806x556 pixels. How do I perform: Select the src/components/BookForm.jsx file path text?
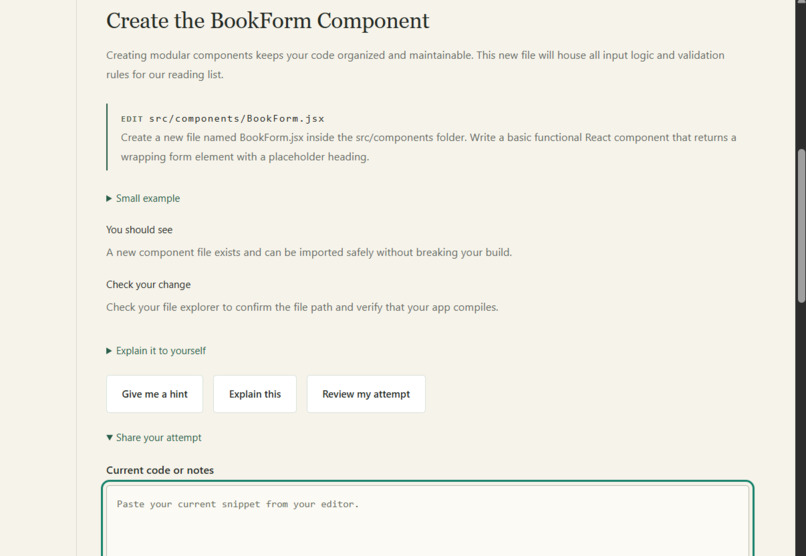(x=236, y=119)
